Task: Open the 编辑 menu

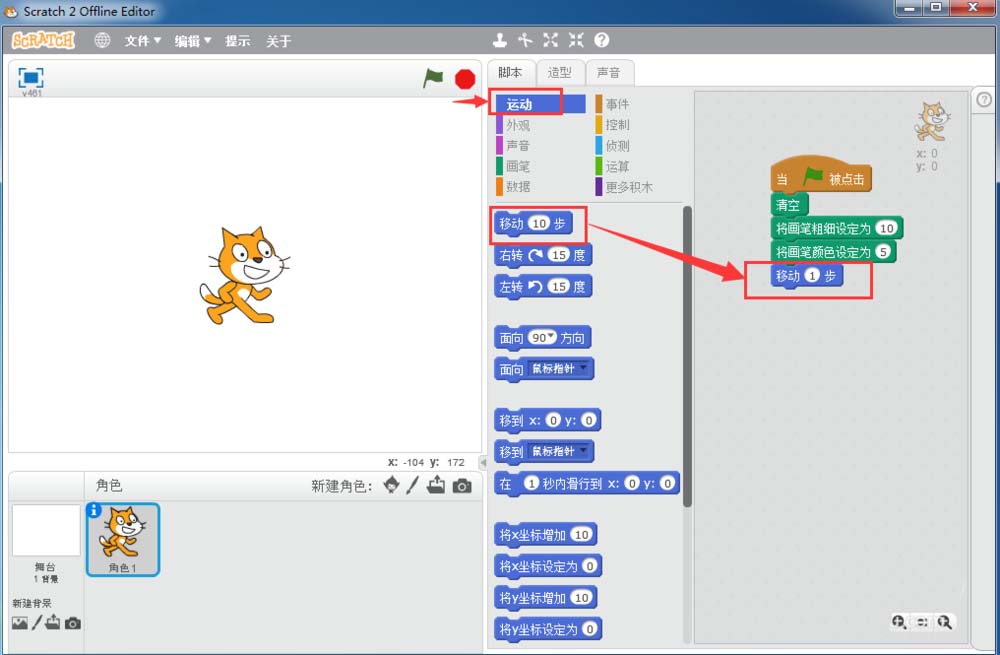Action: (193, 41)
